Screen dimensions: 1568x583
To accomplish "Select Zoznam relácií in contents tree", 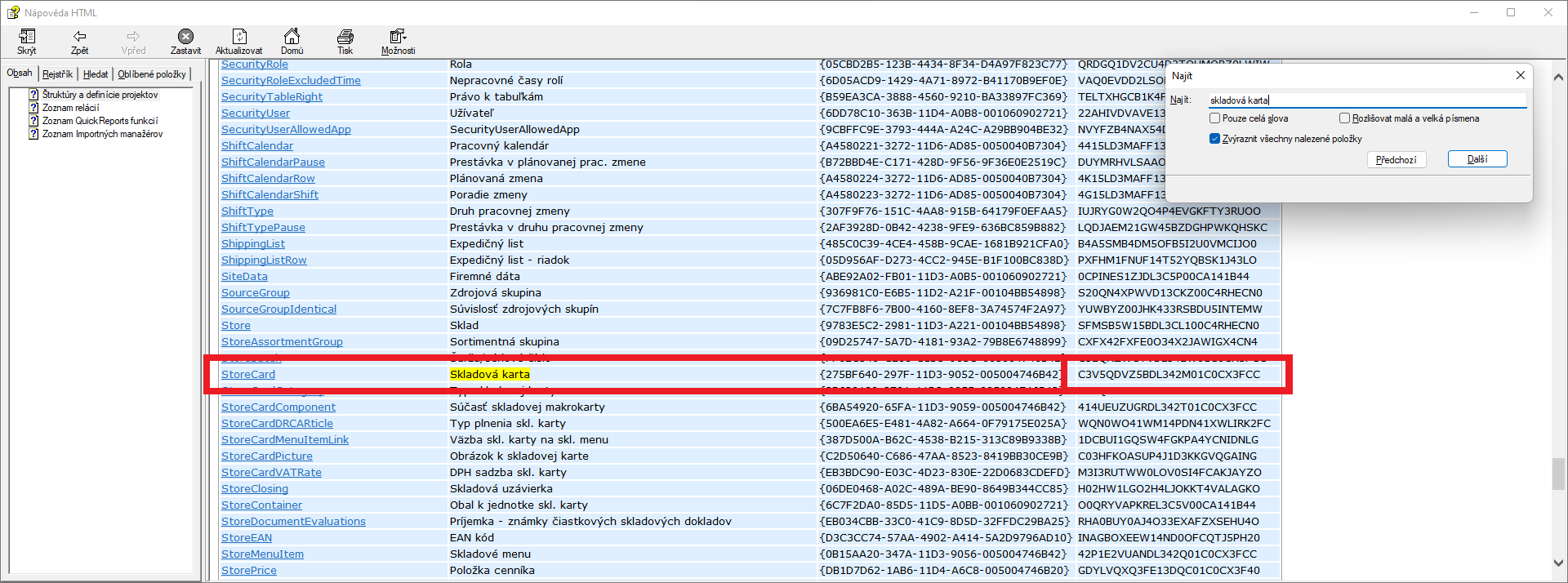I will click(70, 108).
